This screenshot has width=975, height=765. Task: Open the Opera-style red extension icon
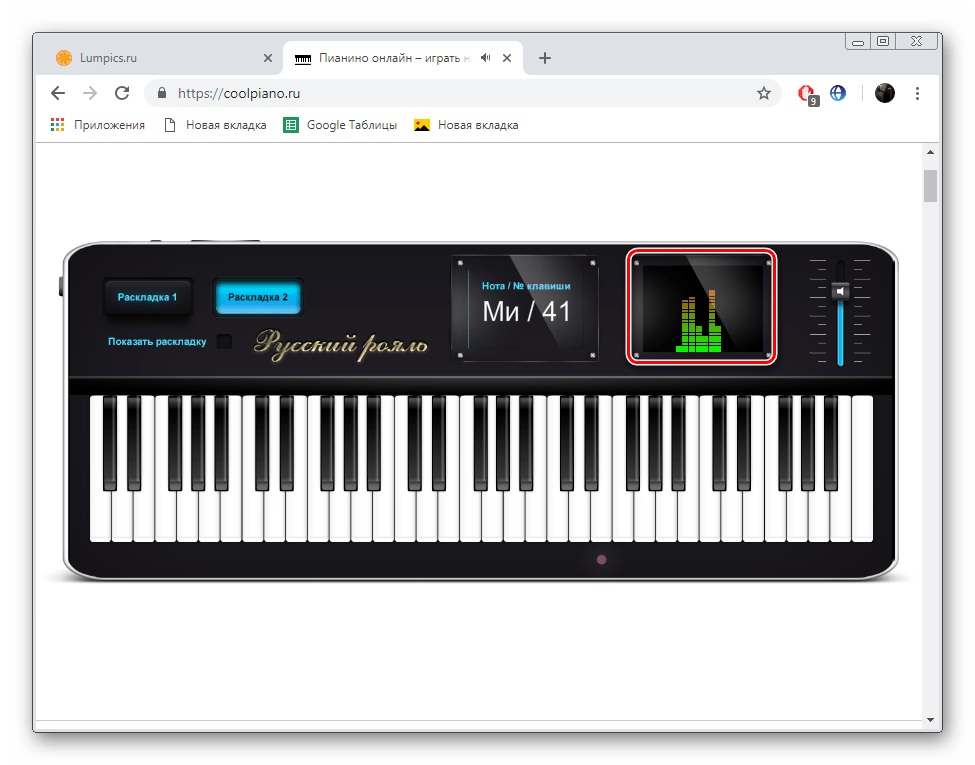(x=807, y=94)
